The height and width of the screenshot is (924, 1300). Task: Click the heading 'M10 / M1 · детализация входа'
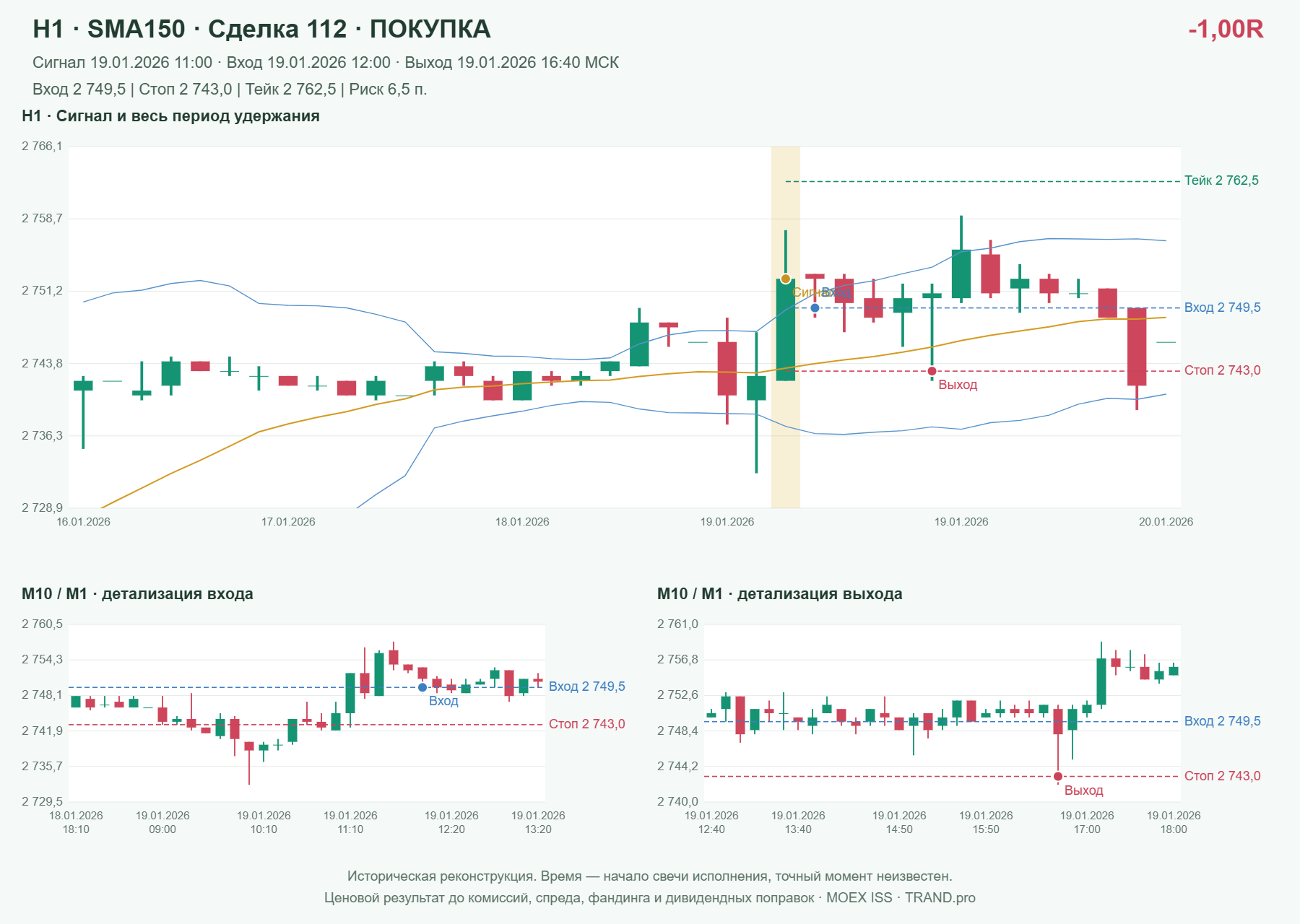tap(137, 594)
